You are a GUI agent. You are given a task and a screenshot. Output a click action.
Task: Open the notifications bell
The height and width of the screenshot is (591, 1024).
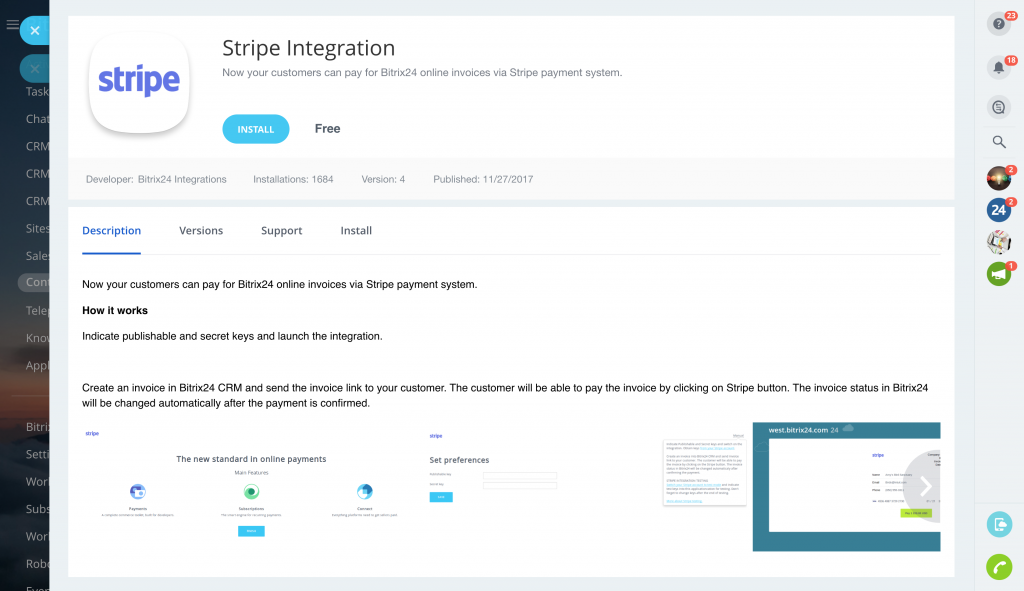(998, 68)
